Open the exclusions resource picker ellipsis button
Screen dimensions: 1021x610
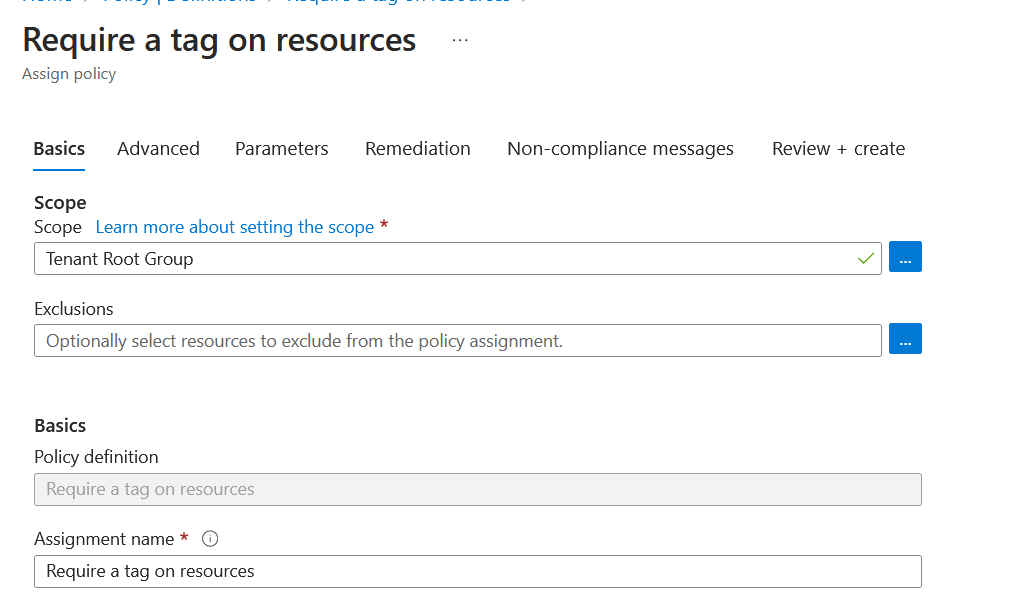pyautogui.click(x=904, y=338)
